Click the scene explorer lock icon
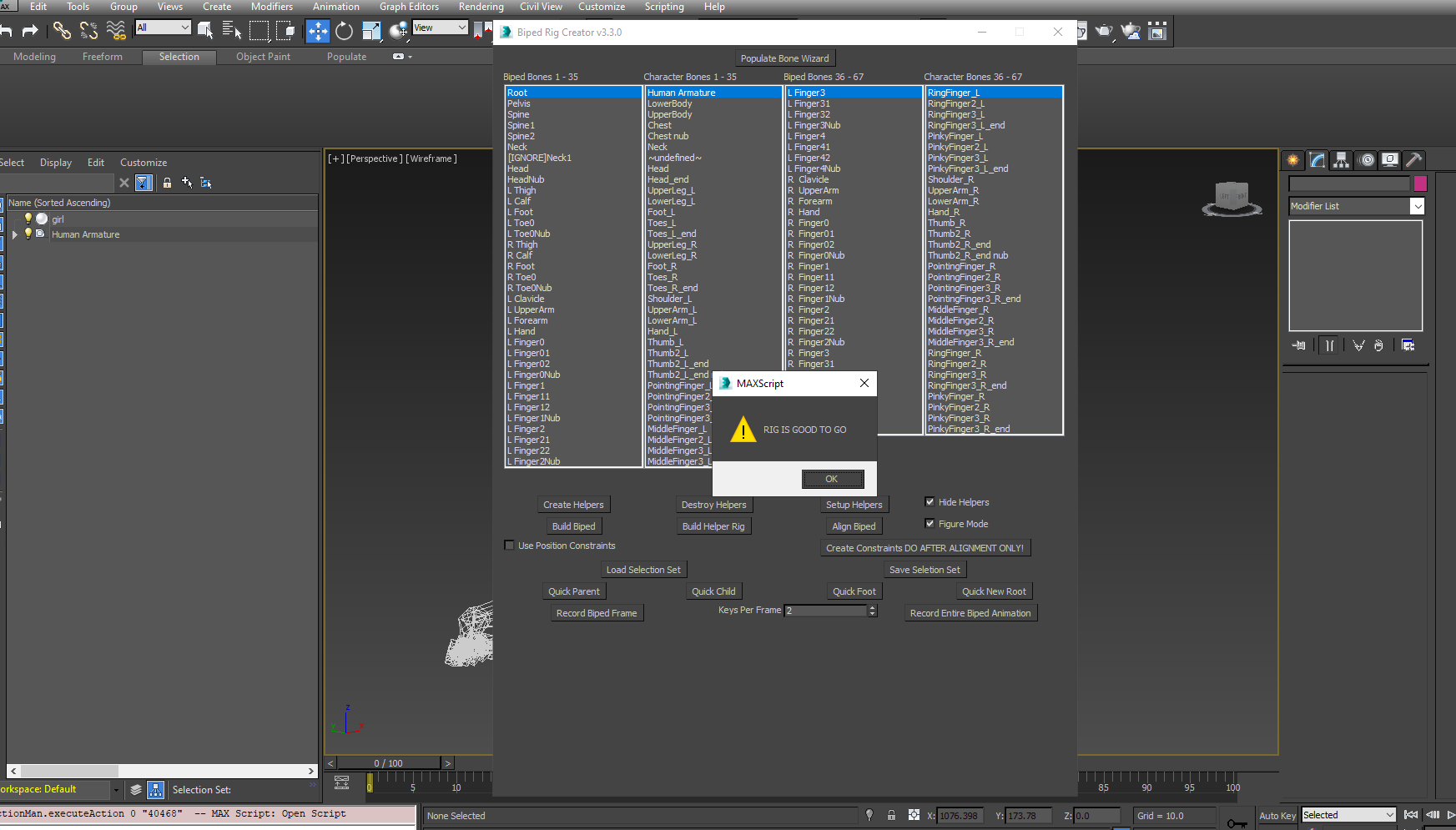Viewport: 1456px width, 830px height. tap(167, 183)
